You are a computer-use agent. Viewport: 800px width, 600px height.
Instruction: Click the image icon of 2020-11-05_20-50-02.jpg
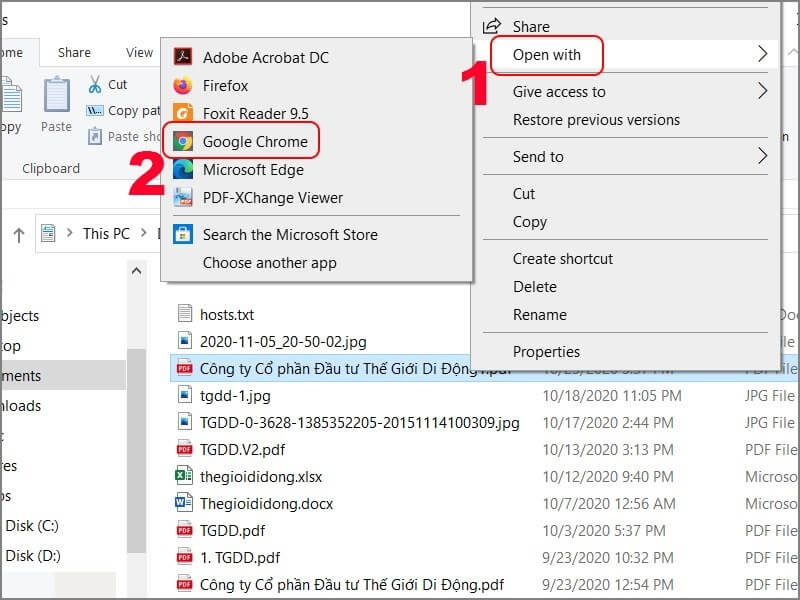tap(185, 340)
